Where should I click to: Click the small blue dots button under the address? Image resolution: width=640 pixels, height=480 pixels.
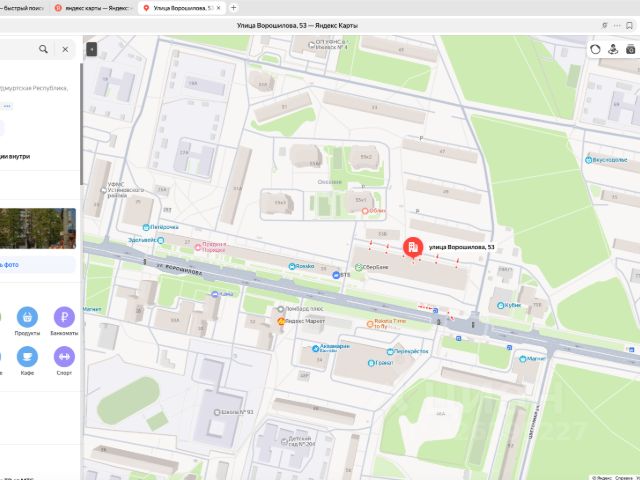(x=7, y=106)
